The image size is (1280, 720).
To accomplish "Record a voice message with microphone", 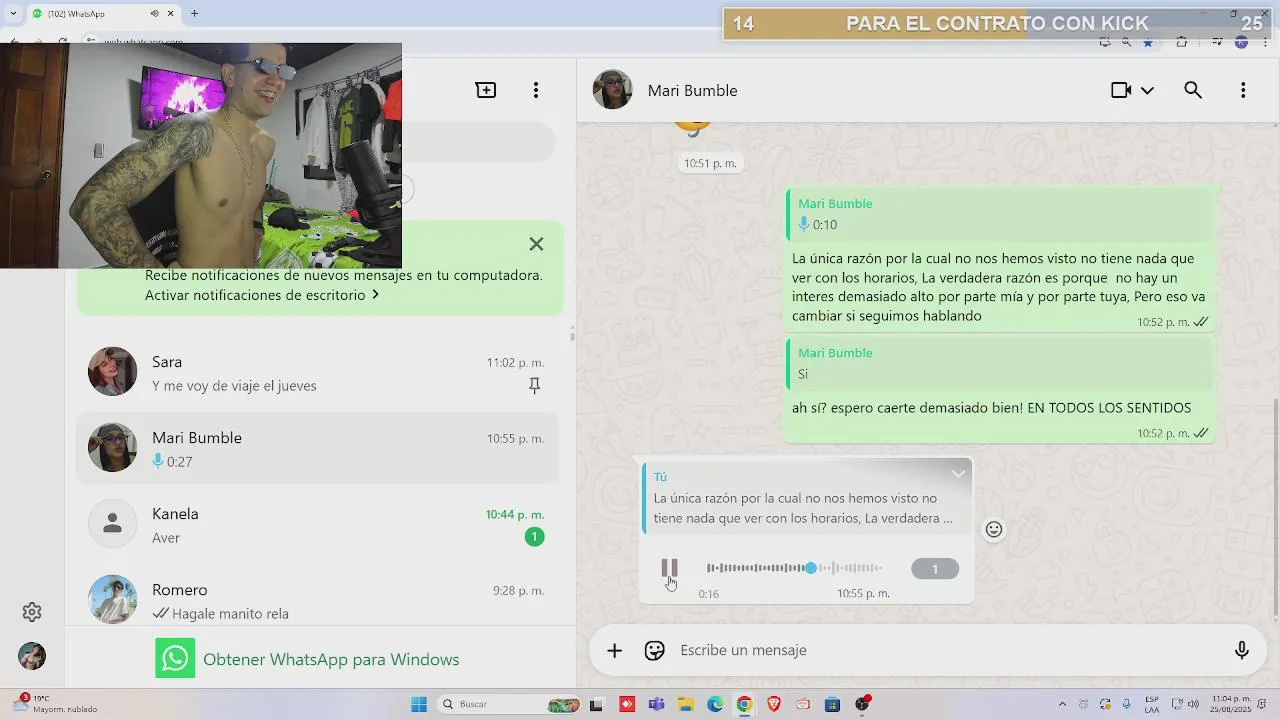I will click(x=1242, y=651).
